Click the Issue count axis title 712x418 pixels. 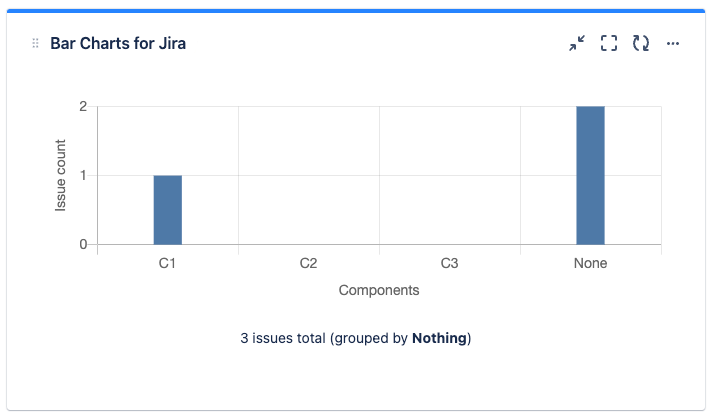tap(61, 176)
